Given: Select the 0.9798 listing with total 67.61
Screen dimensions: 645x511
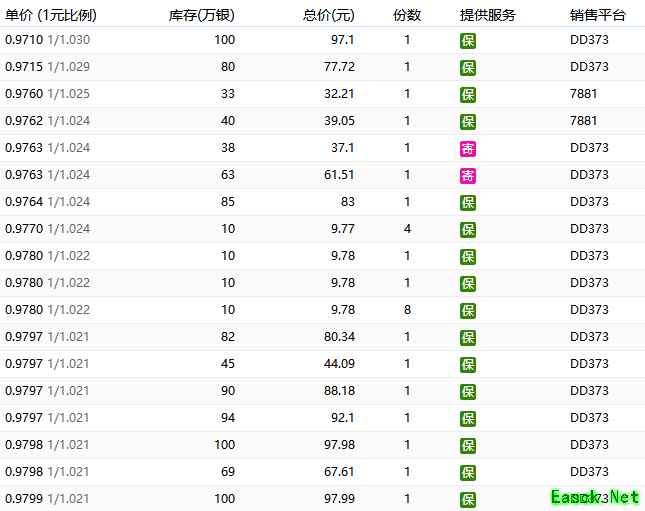Looking at the screenshot, I should [x=23, y=471].
